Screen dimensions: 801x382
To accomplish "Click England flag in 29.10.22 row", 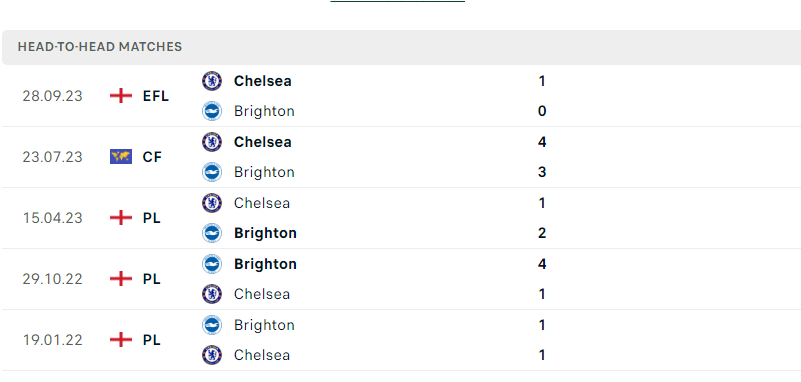I will coord(121,279).
